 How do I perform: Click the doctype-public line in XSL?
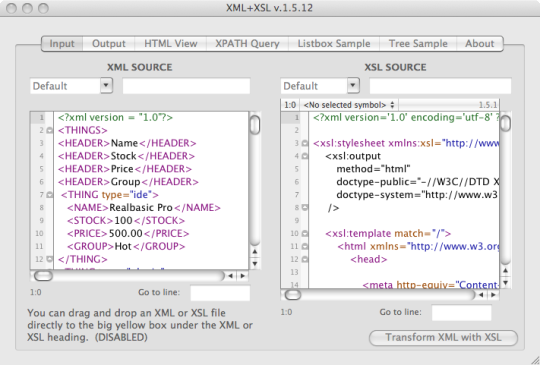pyautogui.click(x=418, y=182)
